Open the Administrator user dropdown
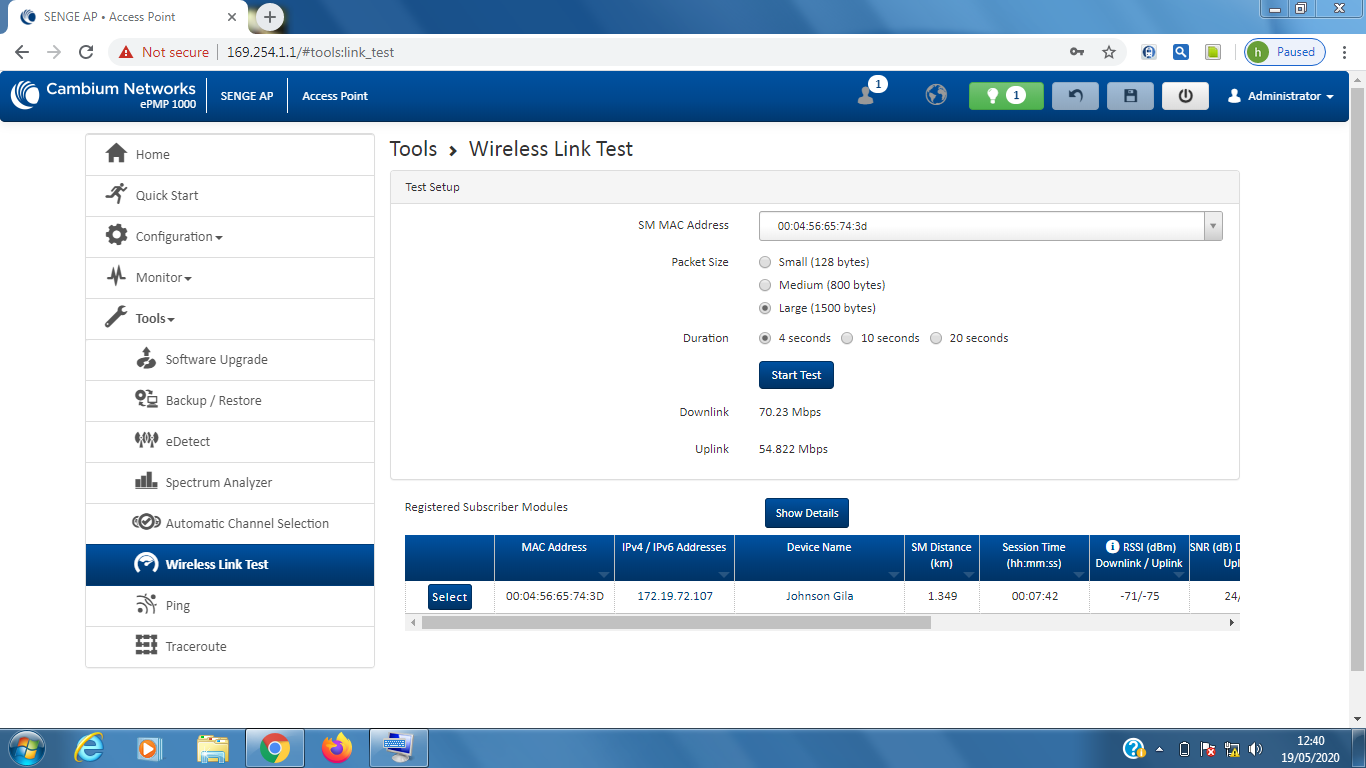This screenshot has width=1366, height=768. (1281, 96)
